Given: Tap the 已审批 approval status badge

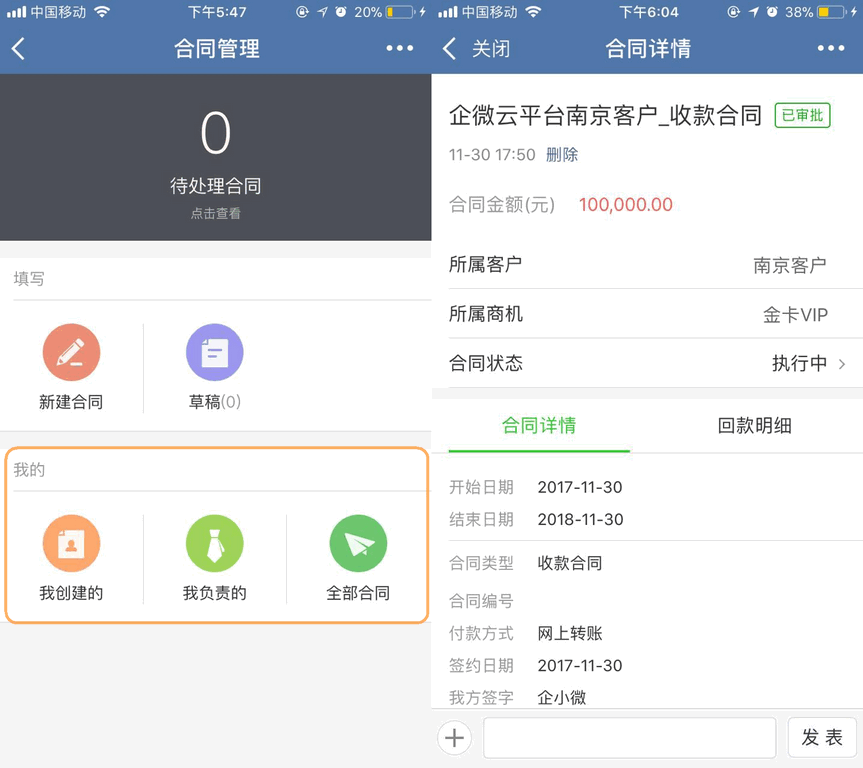Looking at the screenshot, I should (x=803, y=115).
